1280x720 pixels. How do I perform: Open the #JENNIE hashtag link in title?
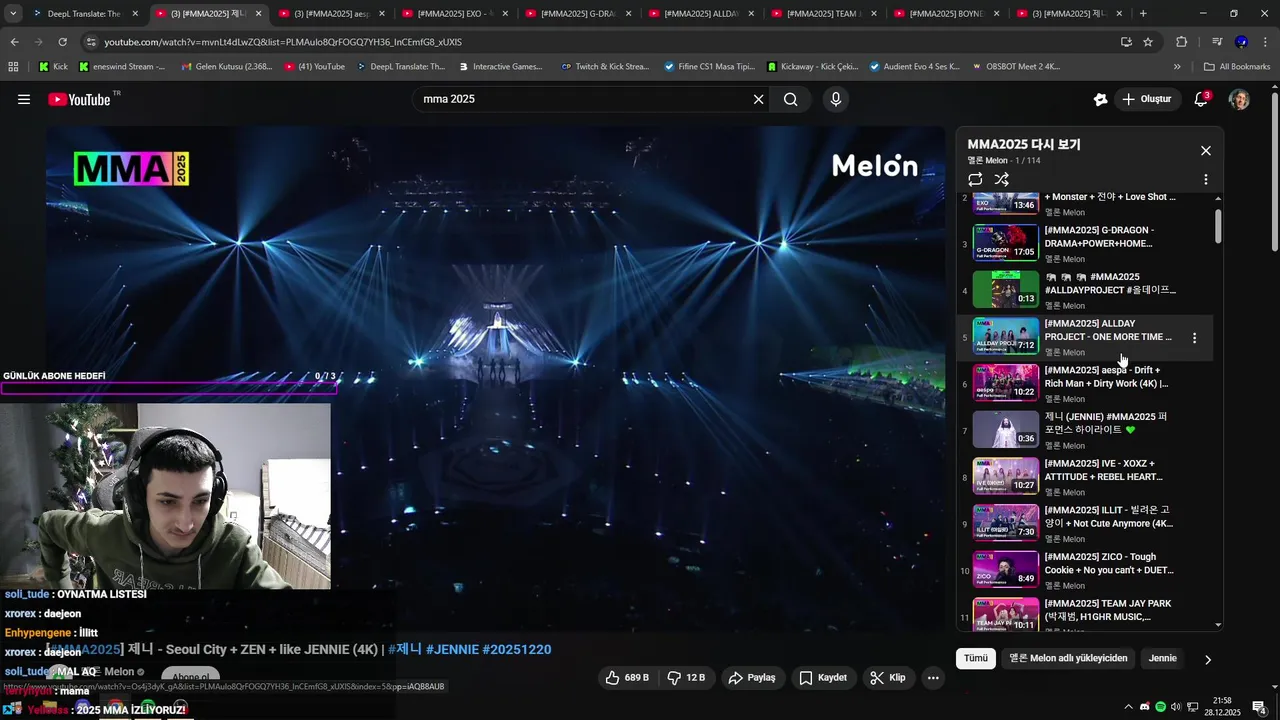(x=454, y=649)
